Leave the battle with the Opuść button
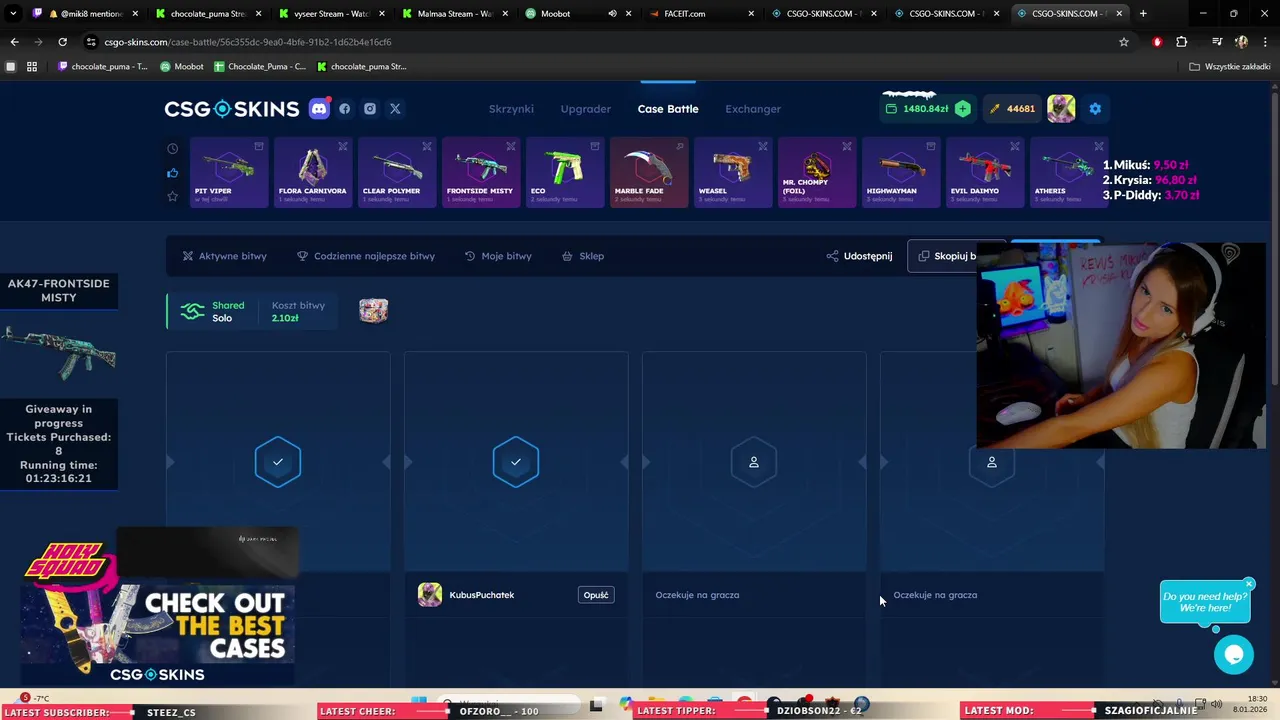 pos(596,595)
